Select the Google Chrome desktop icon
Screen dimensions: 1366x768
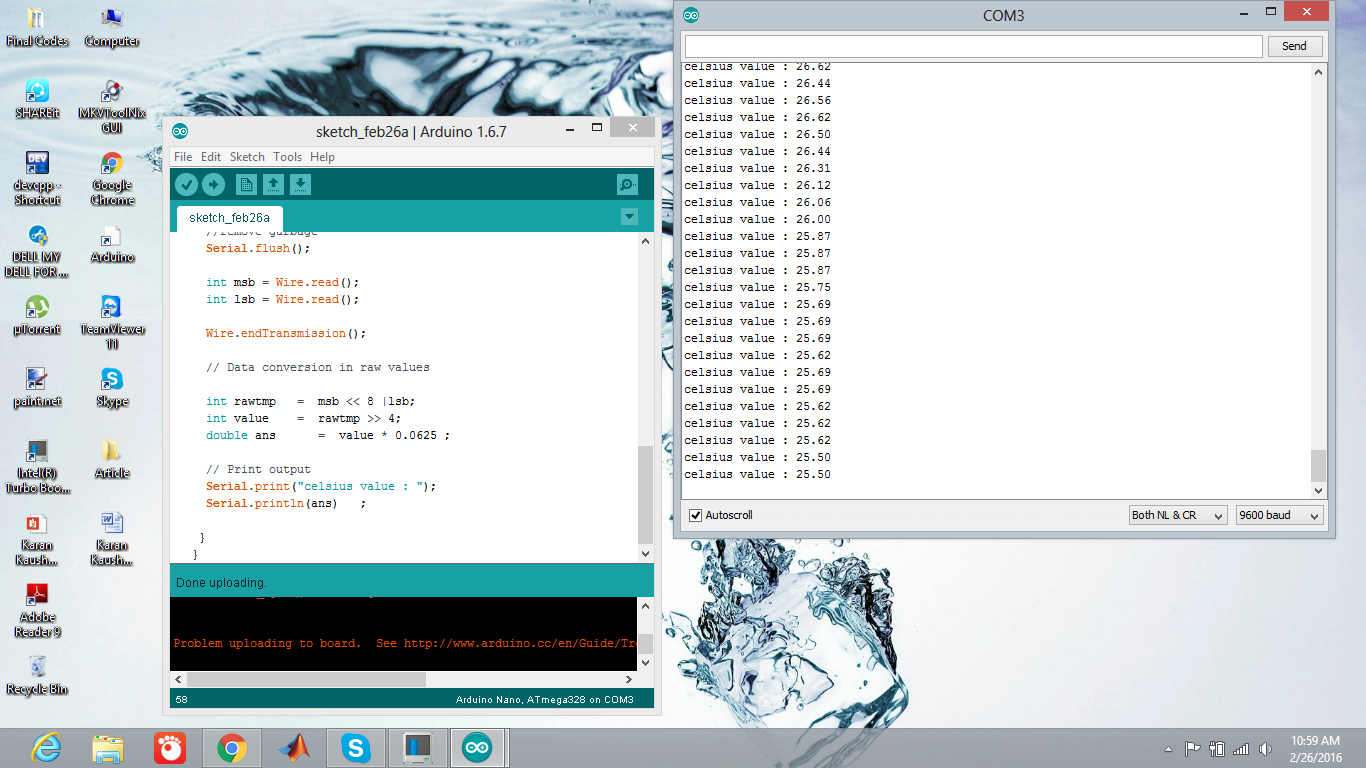[x=112, y=179]
